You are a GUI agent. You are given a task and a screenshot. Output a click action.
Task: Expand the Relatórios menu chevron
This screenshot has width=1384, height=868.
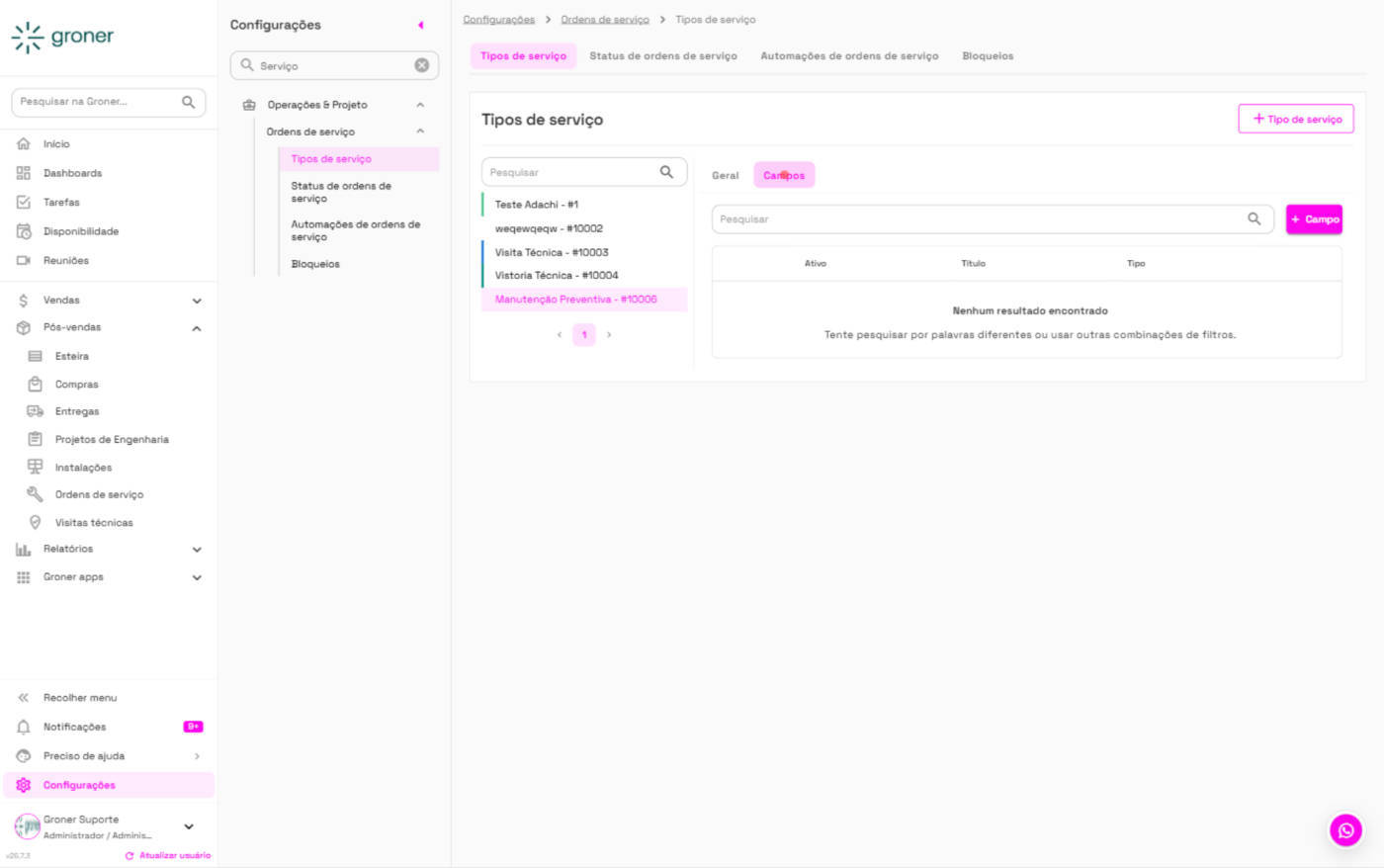tap(197, 550)
